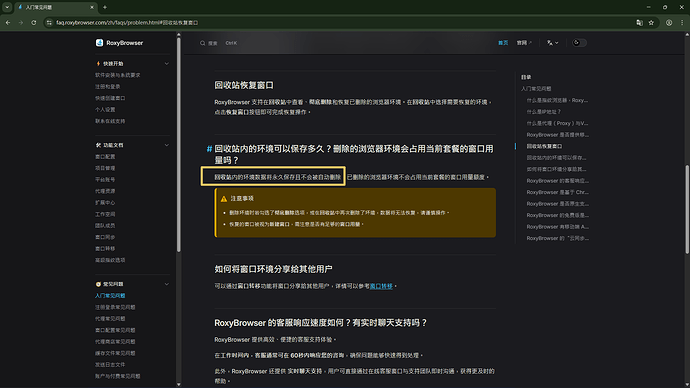Open 窗口配置 in sidebar
690x388 pixels.
coord(105,157)
